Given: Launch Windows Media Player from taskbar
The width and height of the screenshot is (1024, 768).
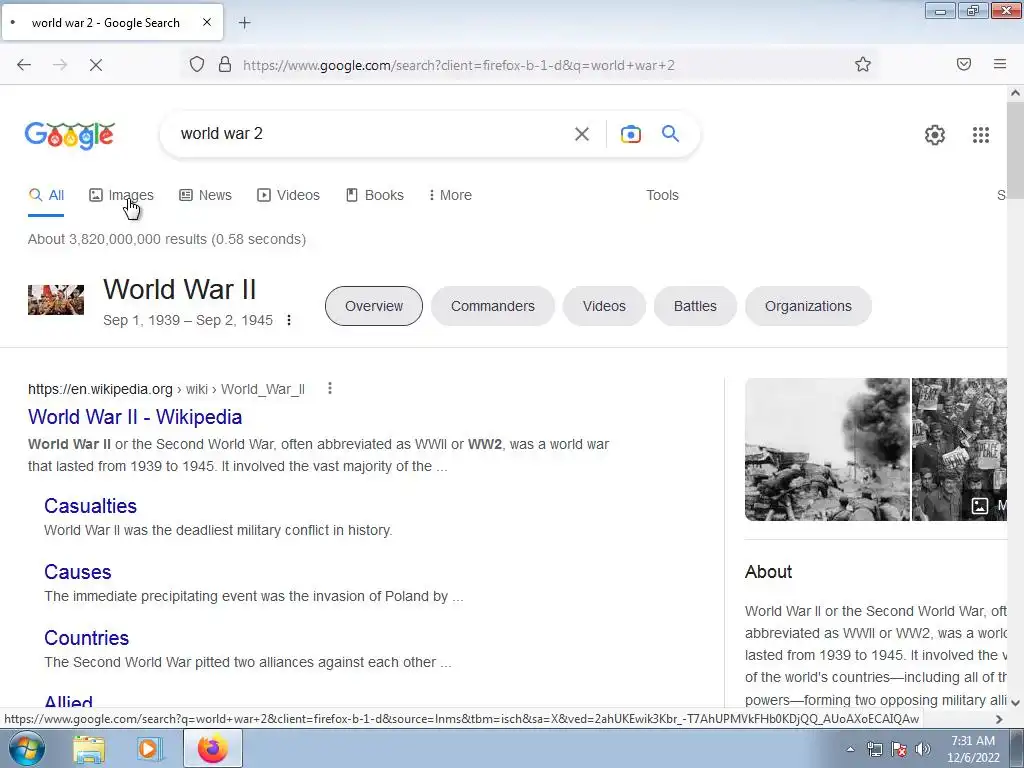Looking at the screenshot, I should [149, 749].
